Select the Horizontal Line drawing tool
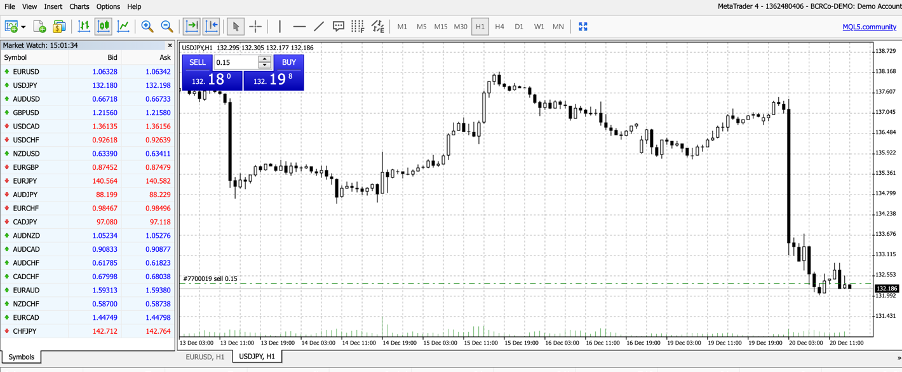The height and width of the screenshot is (372, 902). 299,26
